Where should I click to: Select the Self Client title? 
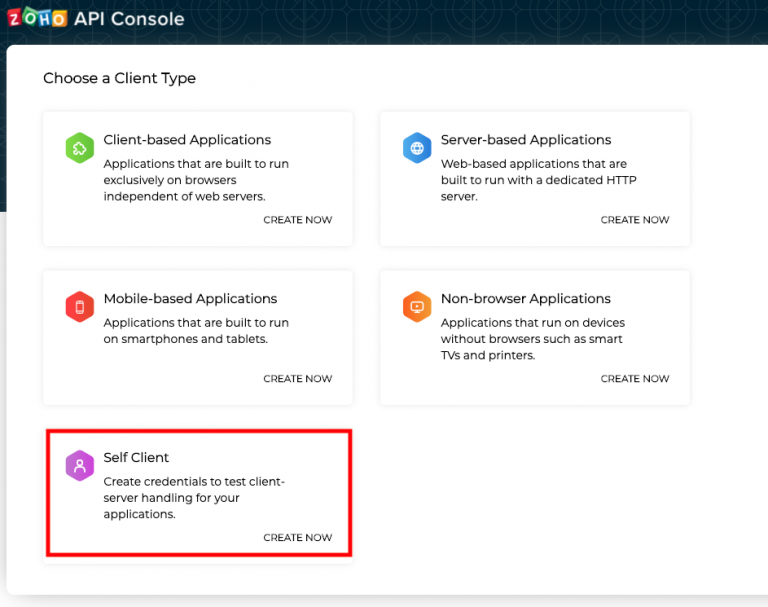pyautogui.click(x=136, y=457)
